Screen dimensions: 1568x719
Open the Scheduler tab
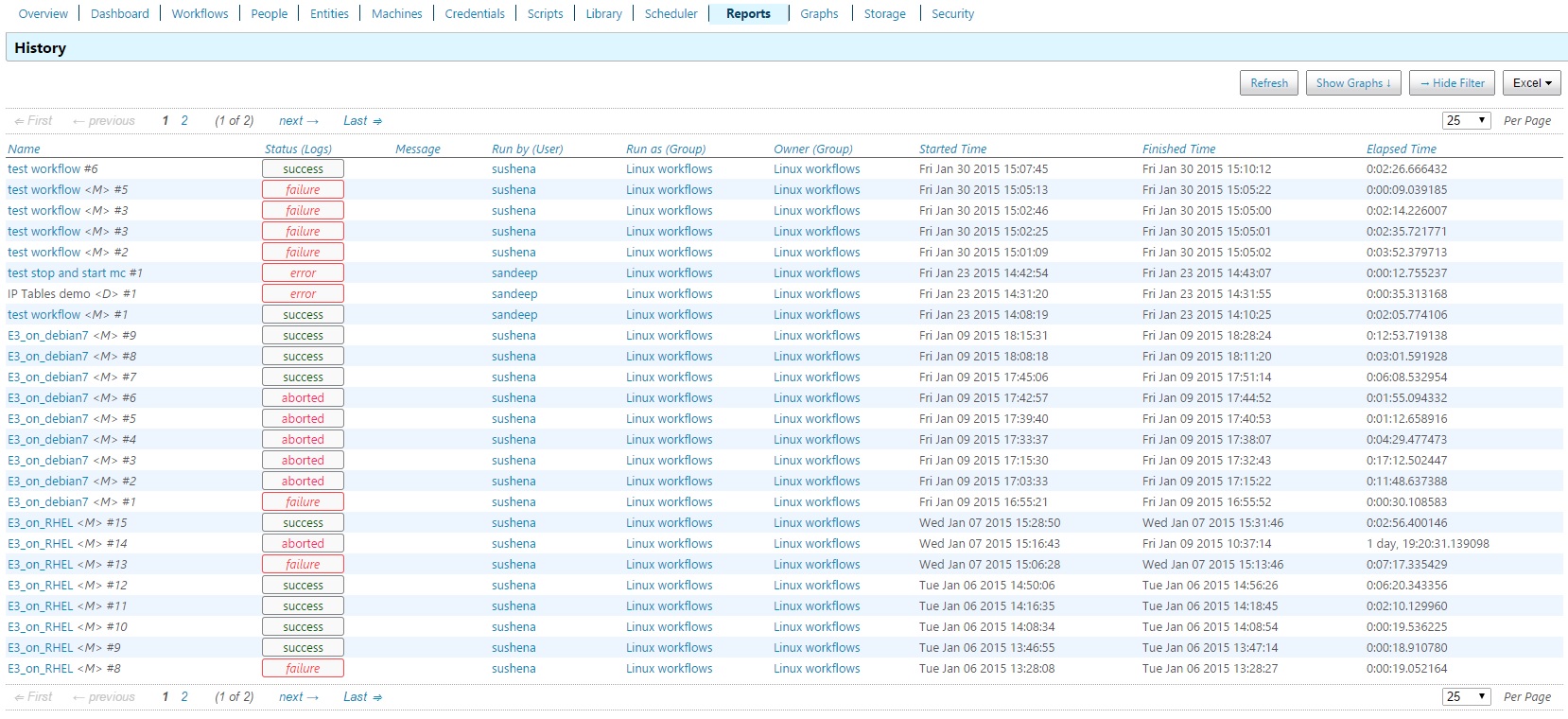point(671,13)
